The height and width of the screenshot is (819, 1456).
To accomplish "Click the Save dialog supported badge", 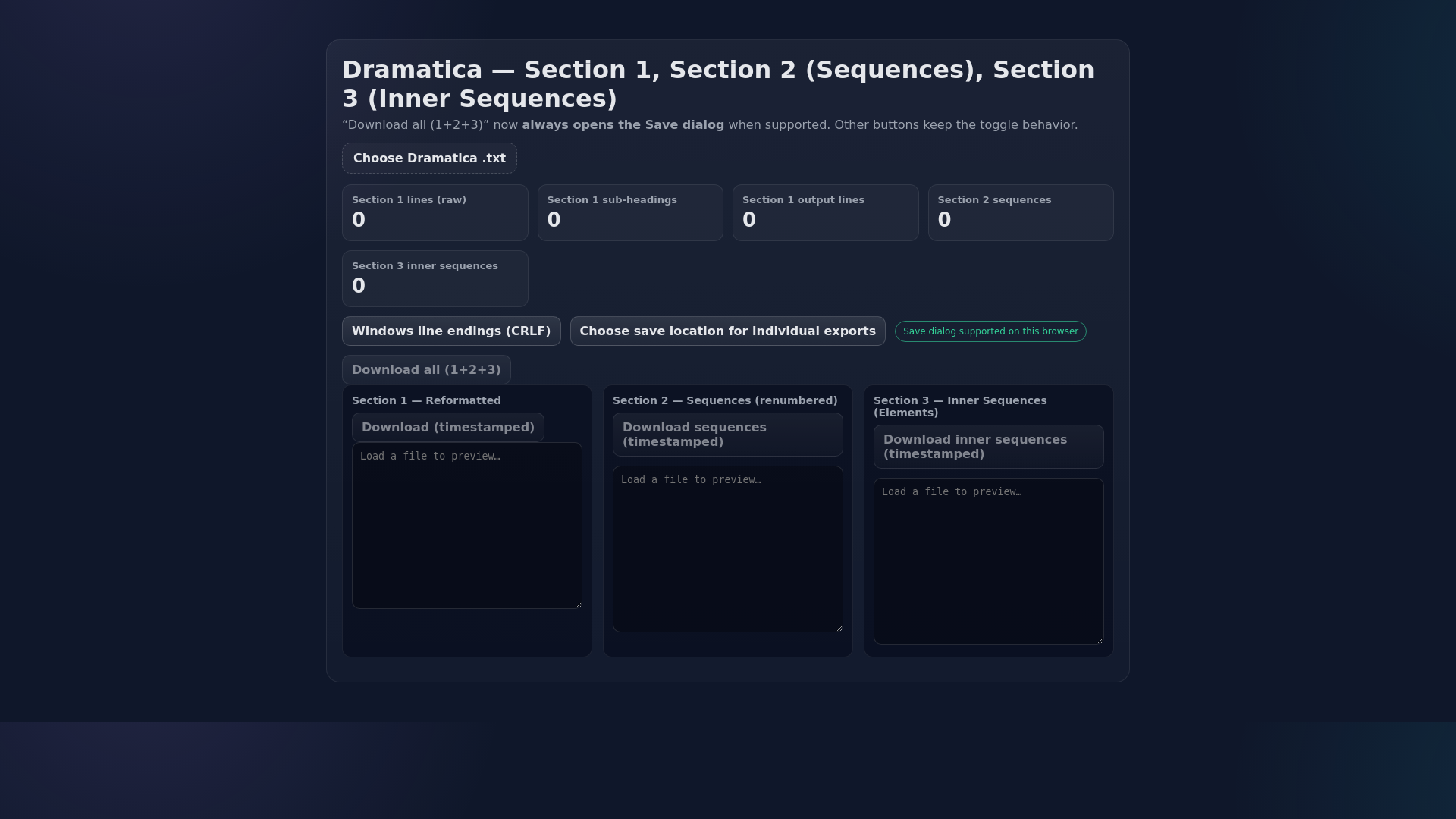I will [x=990, y=331].
